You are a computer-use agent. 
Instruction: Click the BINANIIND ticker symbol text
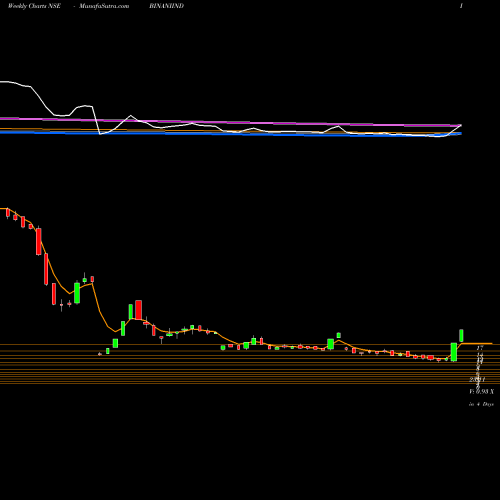[166, 6]
